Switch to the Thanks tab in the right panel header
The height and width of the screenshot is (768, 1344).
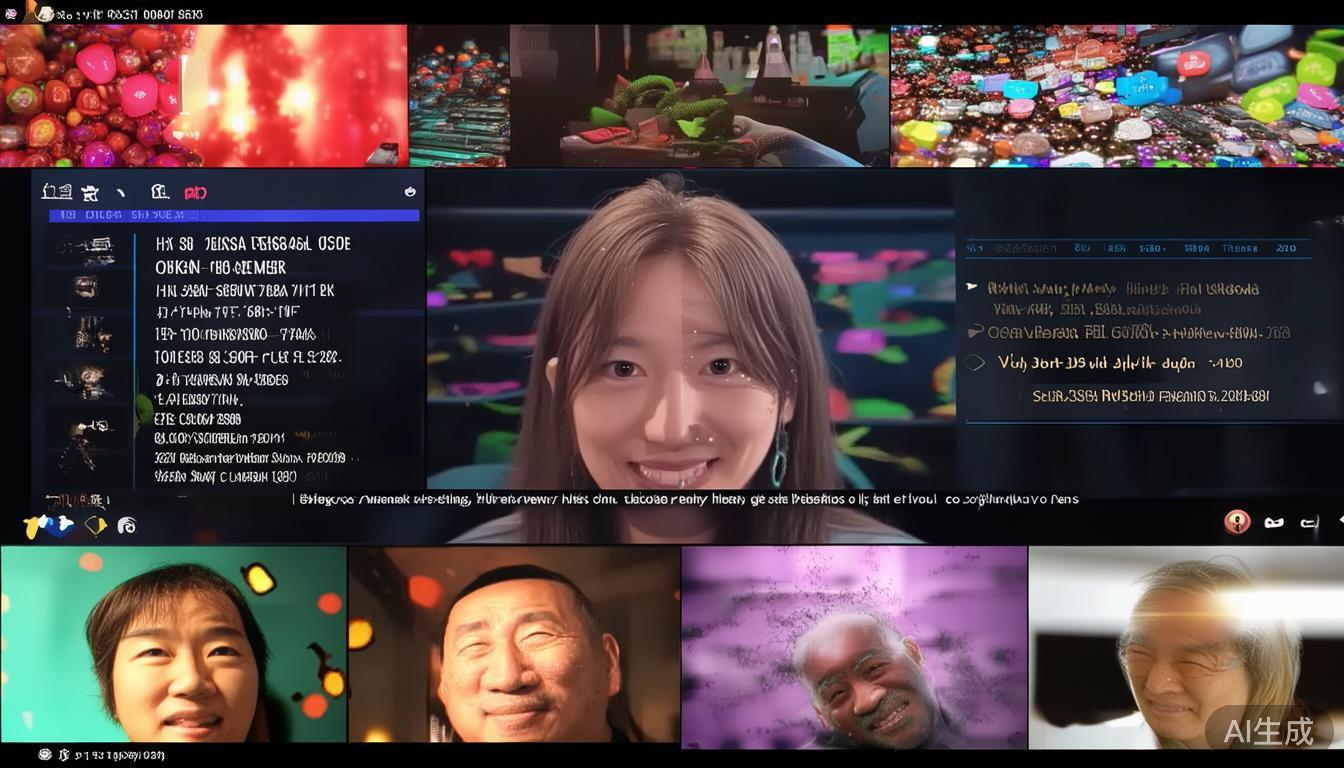(x=1239, y=248)
